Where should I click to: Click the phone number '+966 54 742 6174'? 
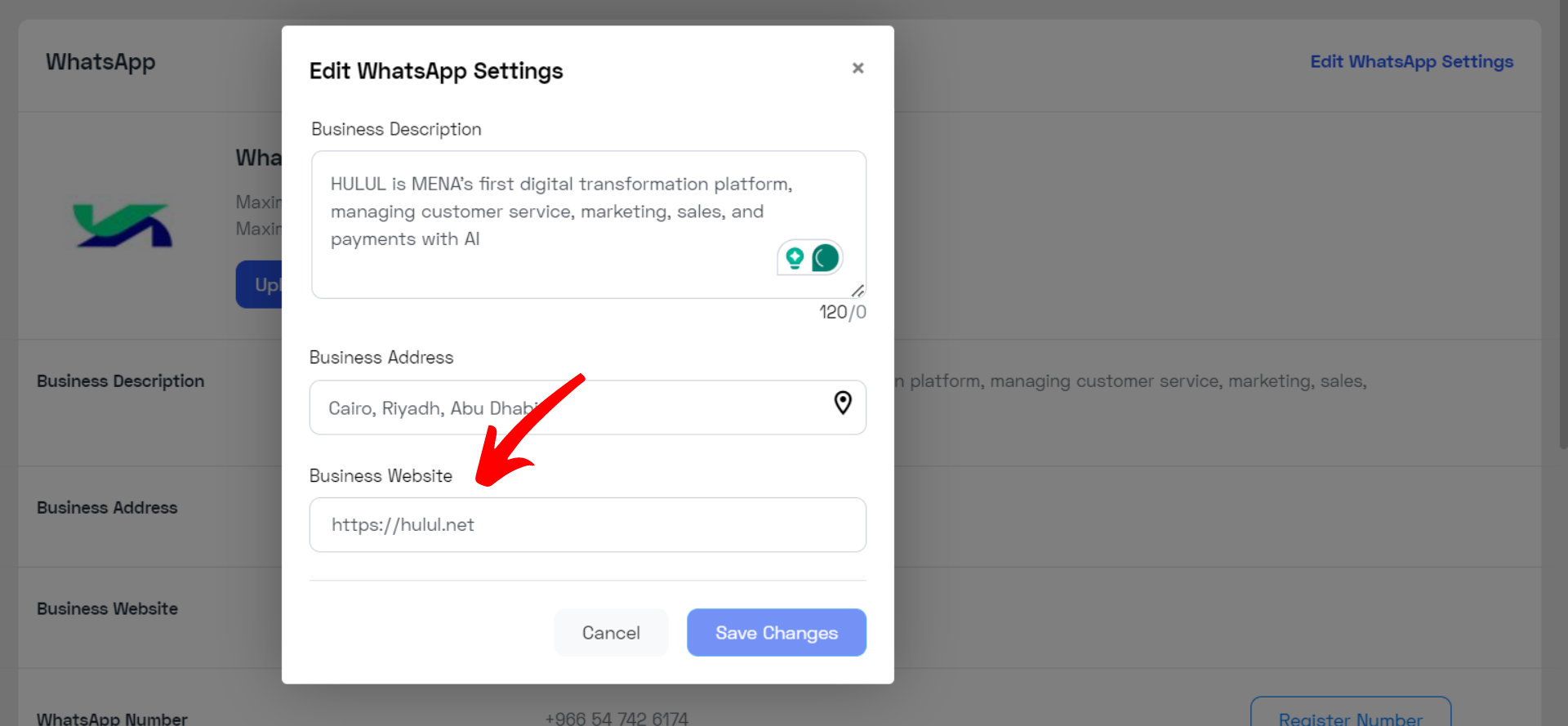(617, 718)
